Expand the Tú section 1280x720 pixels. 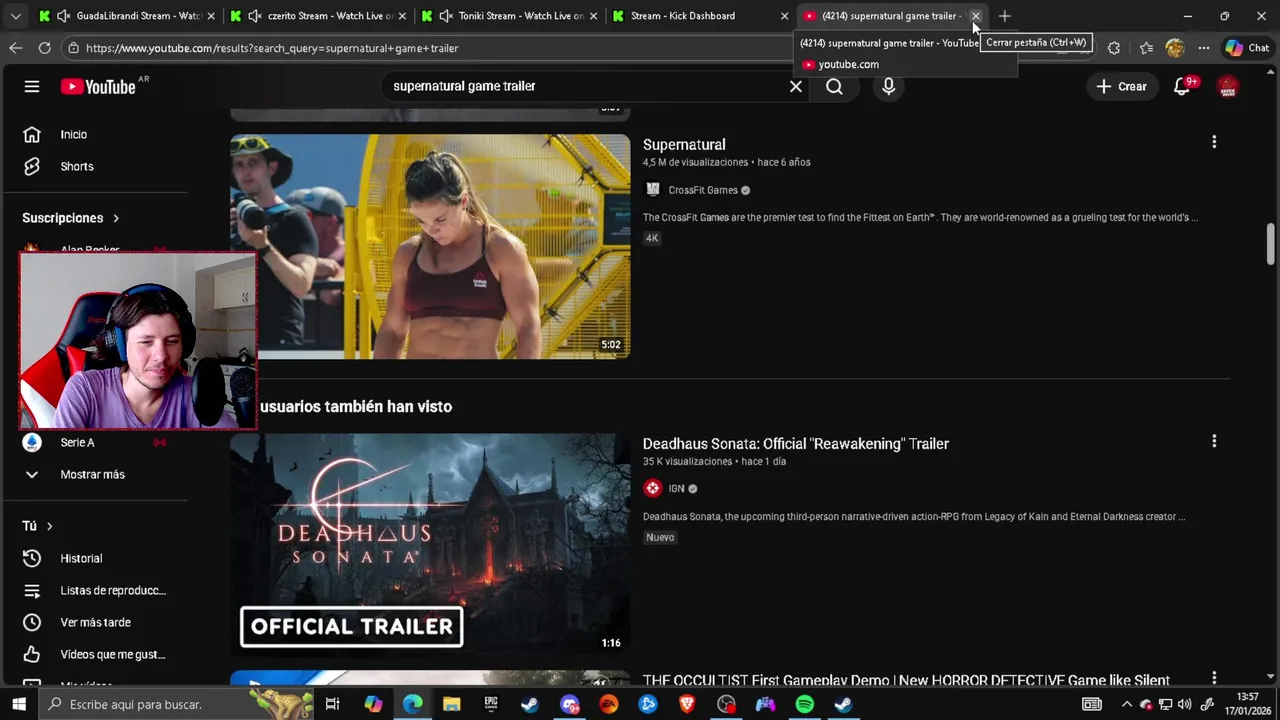pos(38,526)
